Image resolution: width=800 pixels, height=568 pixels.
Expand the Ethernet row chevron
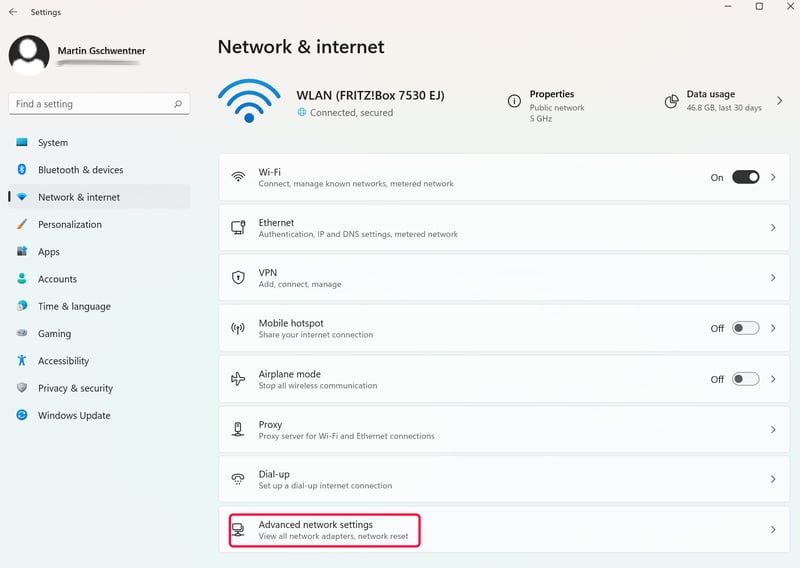[x=773, y=228]
